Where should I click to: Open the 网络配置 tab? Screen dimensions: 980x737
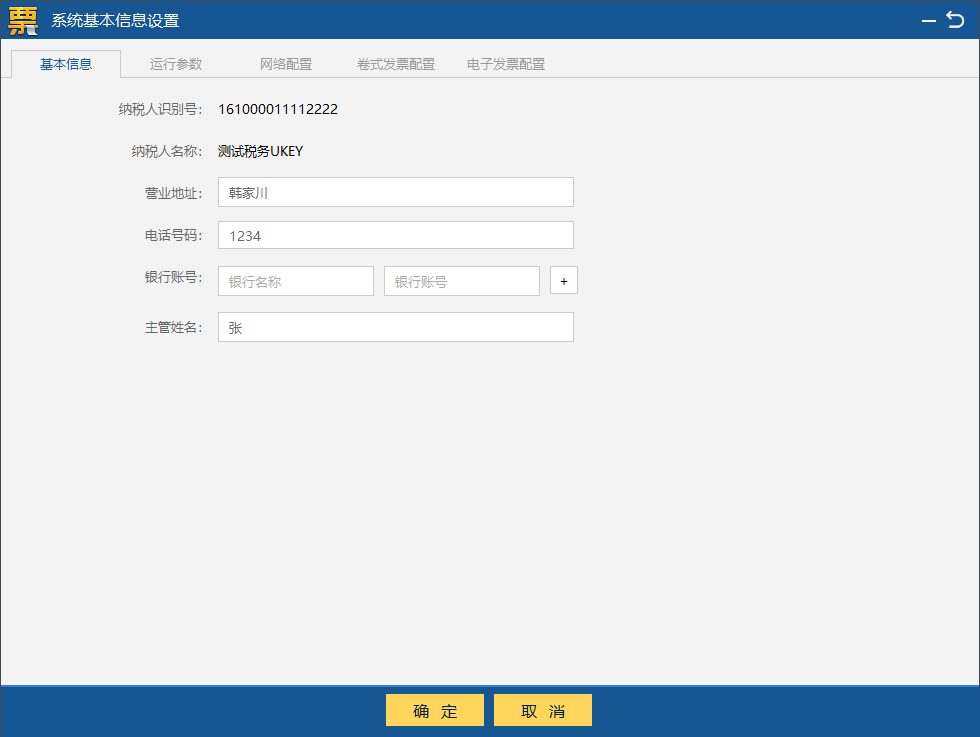(x=286, y=64)
